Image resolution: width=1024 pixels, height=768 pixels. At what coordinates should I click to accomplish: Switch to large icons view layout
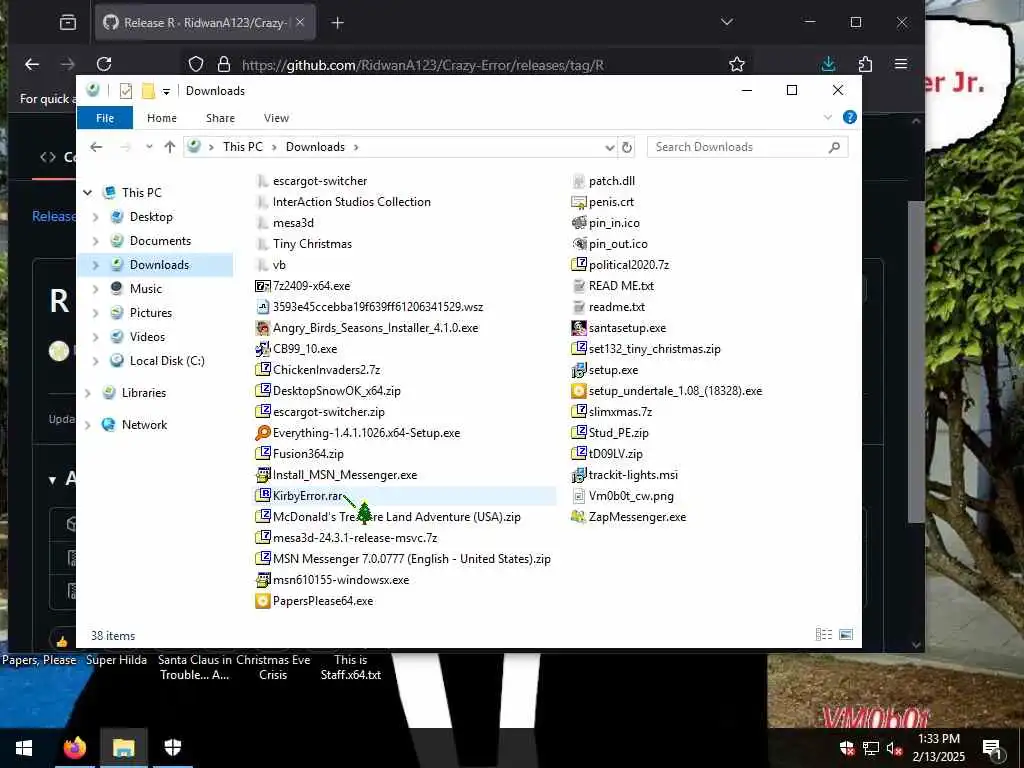coord(846,635)
